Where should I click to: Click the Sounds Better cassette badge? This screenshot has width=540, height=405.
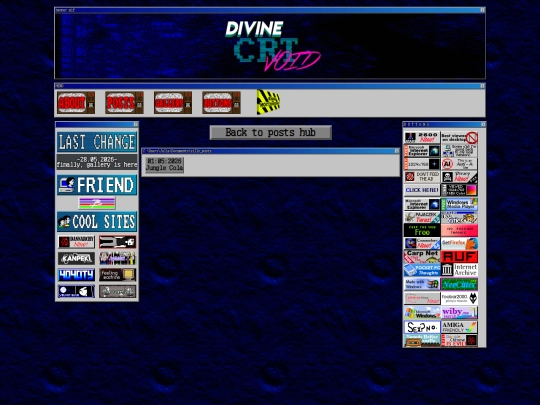pos(422,340)
